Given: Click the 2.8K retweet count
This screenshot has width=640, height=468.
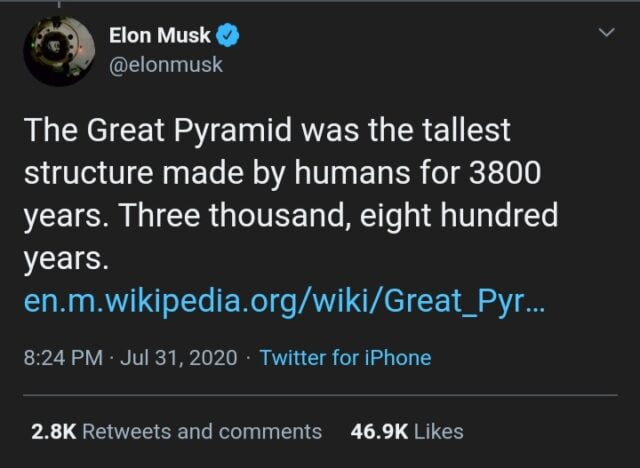Looking at the screenshot, I should [52, 431].
